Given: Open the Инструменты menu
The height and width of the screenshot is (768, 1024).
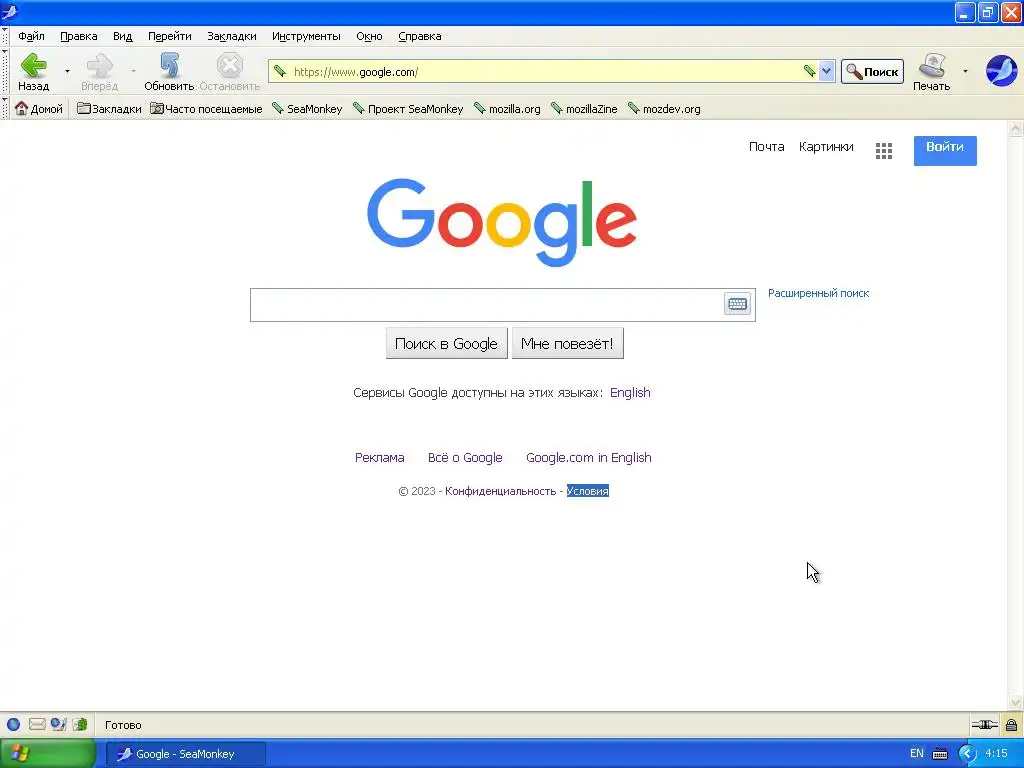Looking at the screenshot, I should [306, 37].
